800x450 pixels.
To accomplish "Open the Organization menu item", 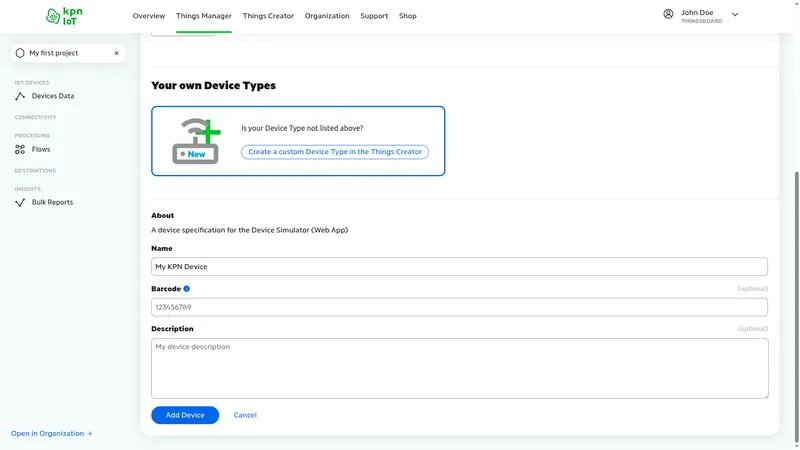I will coord(327,16).
